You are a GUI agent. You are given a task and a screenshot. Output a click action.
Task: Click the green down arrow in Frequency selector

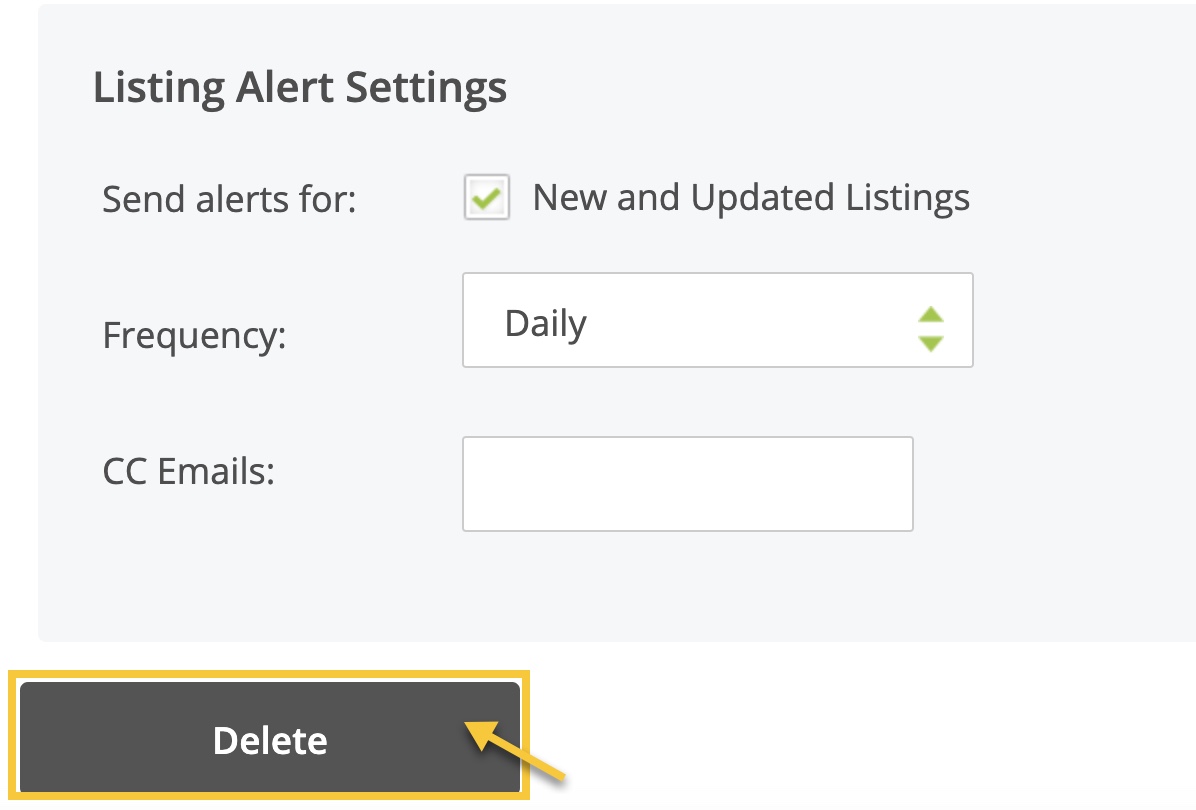931,343
